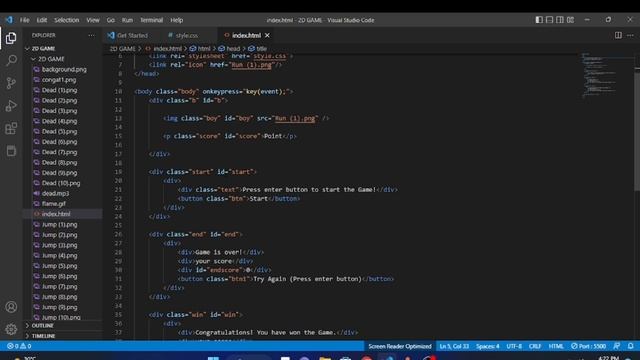Switch to the Get Started tab
The width and height of the screenshot is (640, 360).
point(131,36)
